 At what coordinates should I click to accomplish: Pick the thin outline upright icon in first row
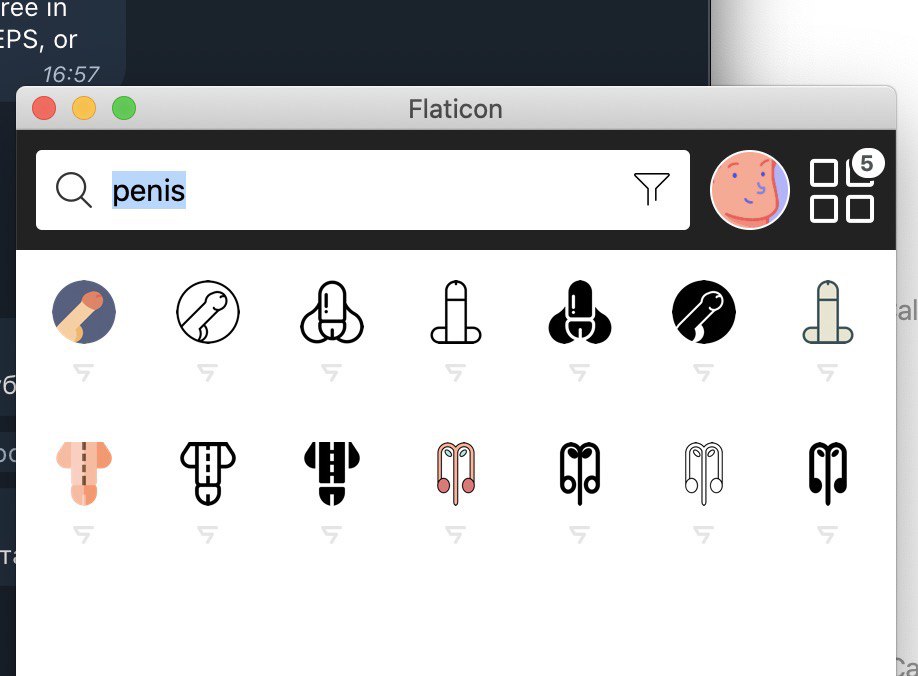(x=455, y=311)
